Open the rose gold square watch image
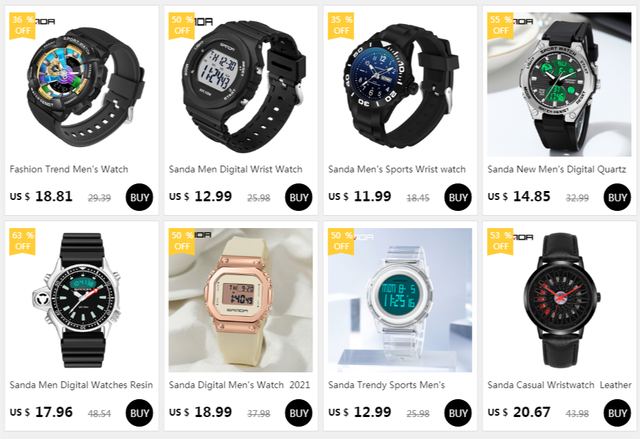The height and width of the screenshot is (439, 640). tap(241, 300)
